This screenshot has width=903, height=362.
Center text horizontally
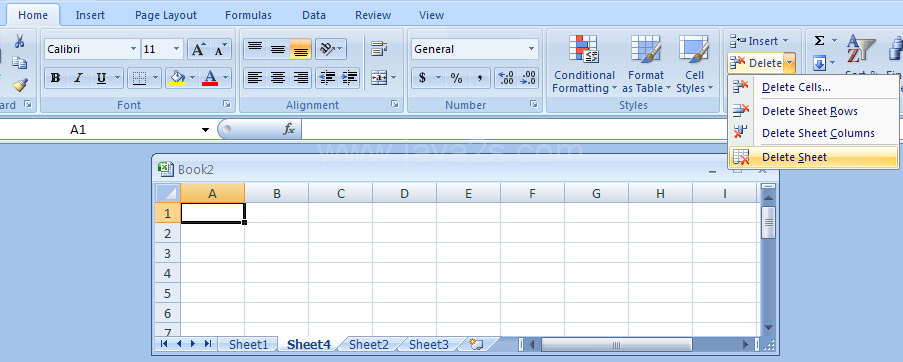point(278,78)
